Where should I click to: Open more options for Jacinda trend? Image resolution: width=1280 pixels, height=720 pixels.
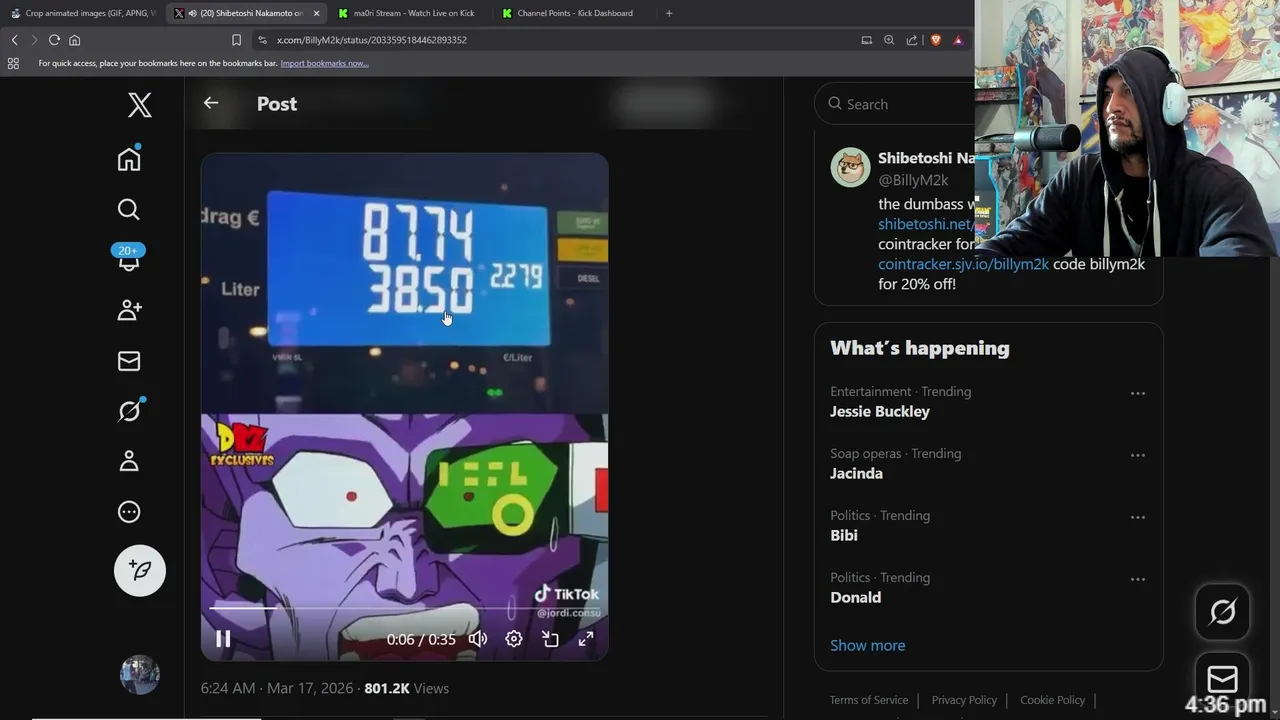(1138, 455)
